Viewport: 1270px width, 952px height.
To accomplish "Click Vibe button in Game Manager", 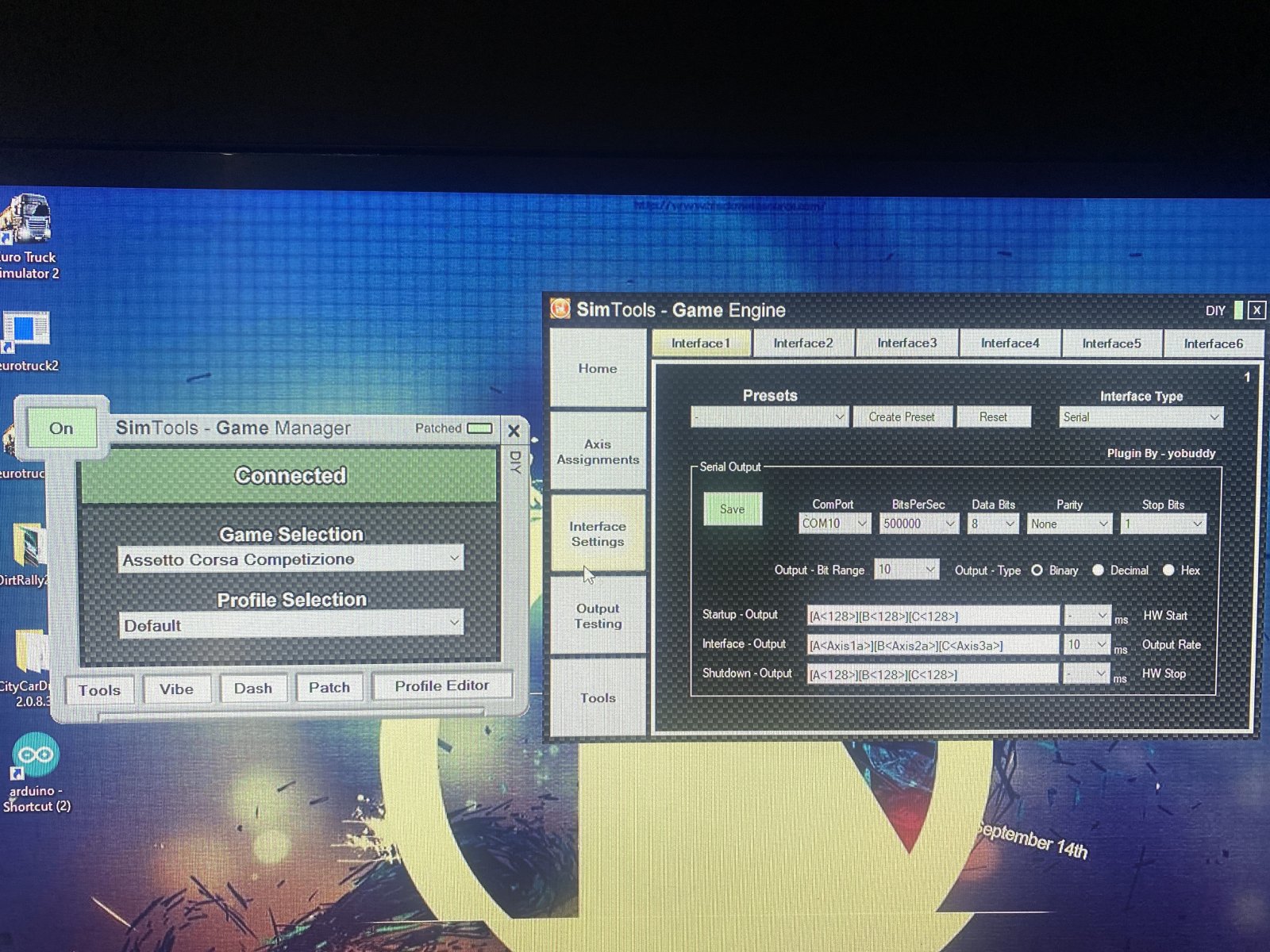I will (x=176, y=689).
